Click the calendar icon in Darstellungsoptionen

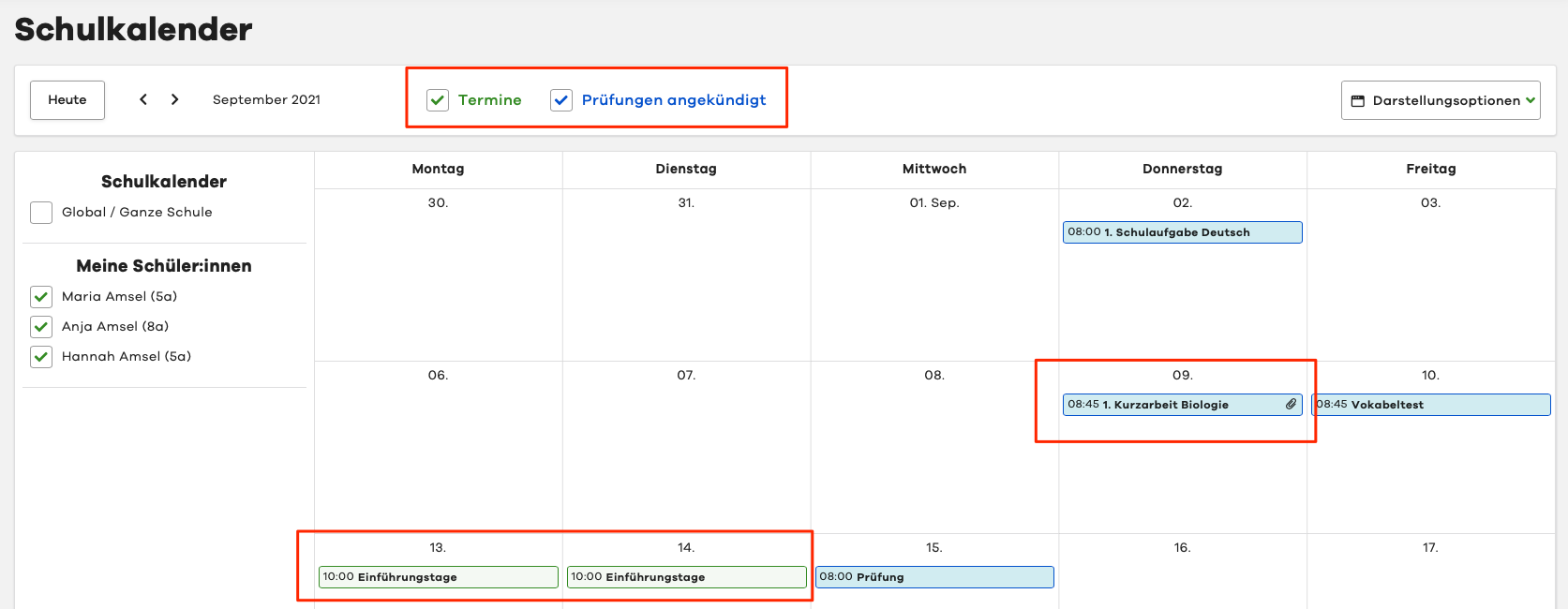click(1357, 100)
